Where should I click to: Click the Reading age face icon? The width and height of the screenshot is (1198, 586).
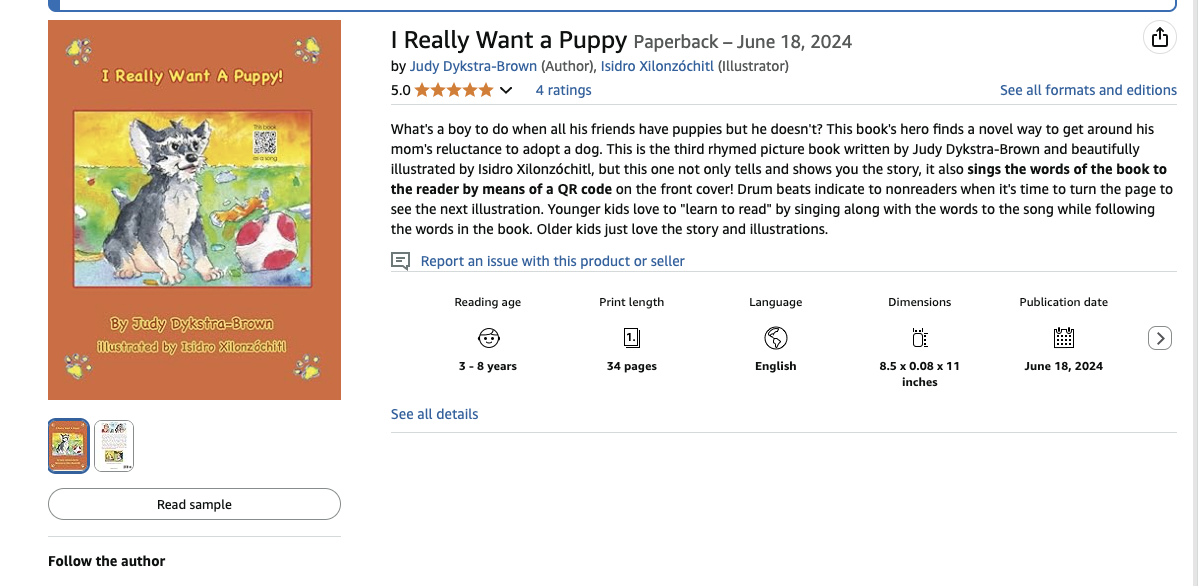(488, 337)
